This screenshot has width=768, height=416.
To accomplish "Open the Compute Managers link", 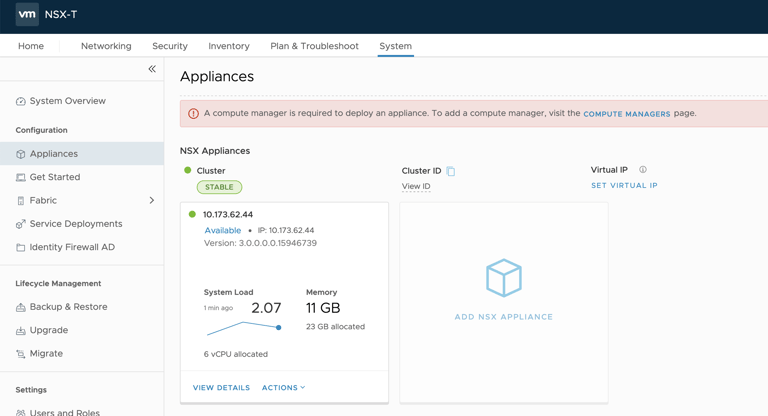I will point(627,114).
